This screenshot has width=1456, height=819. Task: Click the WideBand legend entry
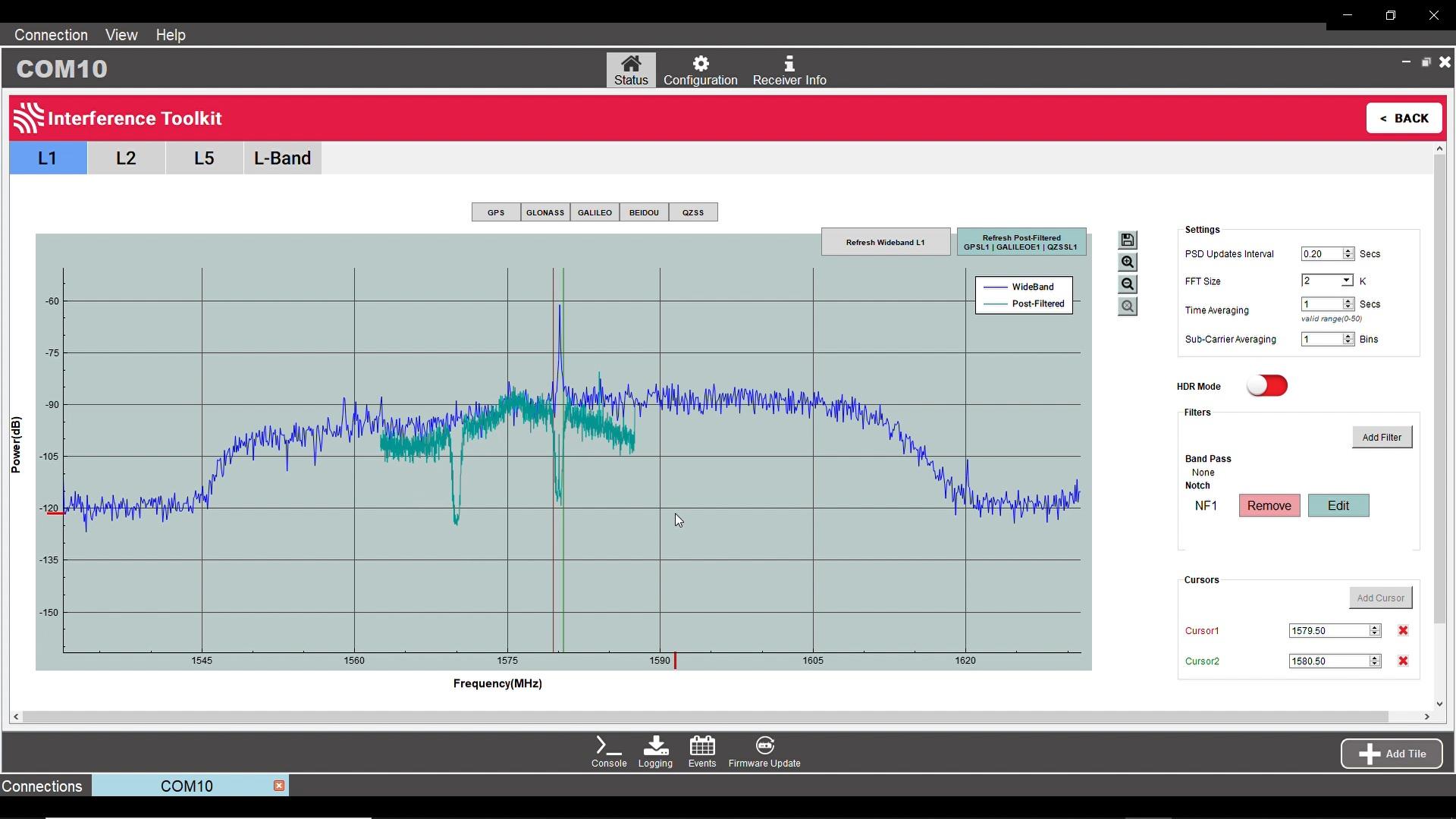(1018, 287)
